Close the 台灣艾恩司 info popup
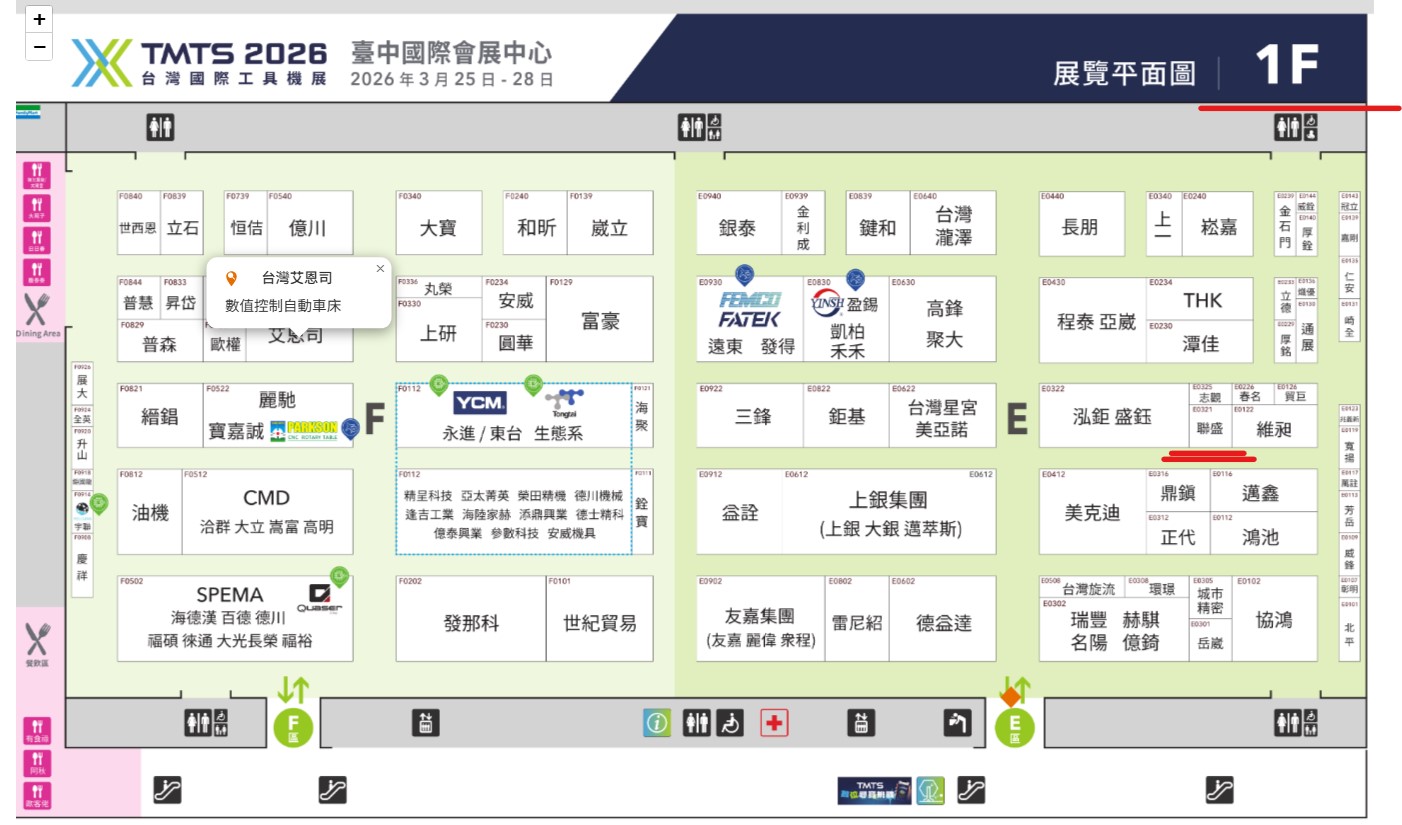Screen dimensions: 1402x825 click(380, 269)
